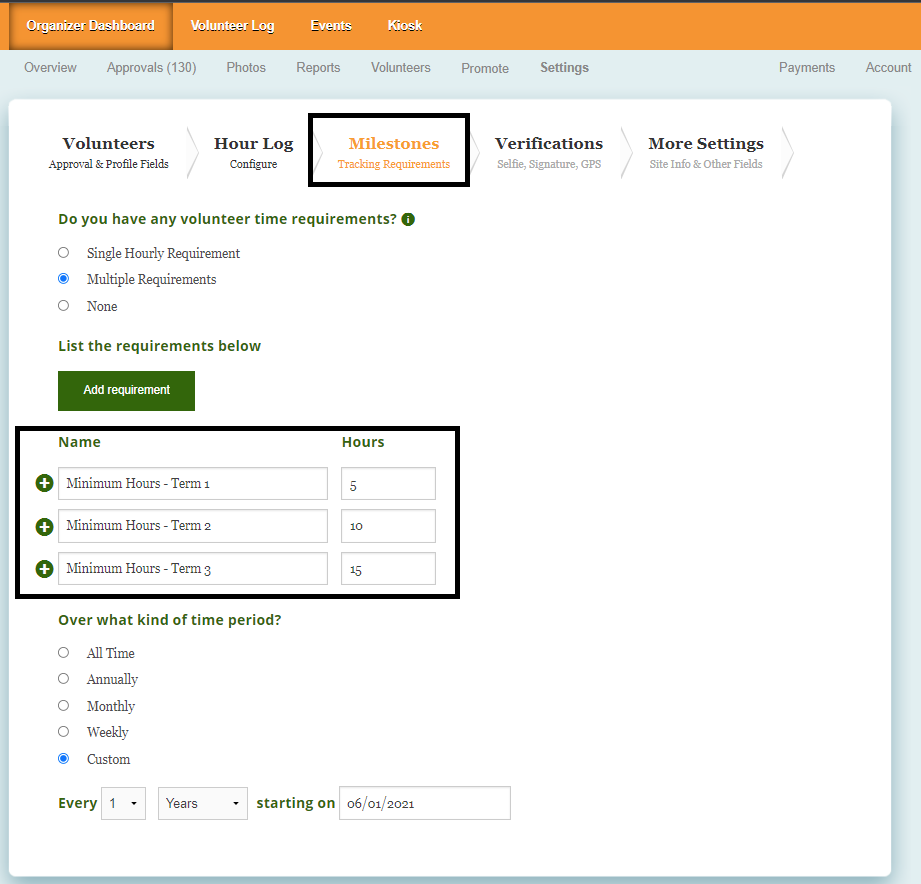The height and width of the screenshot is (884, 921).
Task: Open the info icon next to time requirements question
Action: [408, 219]
